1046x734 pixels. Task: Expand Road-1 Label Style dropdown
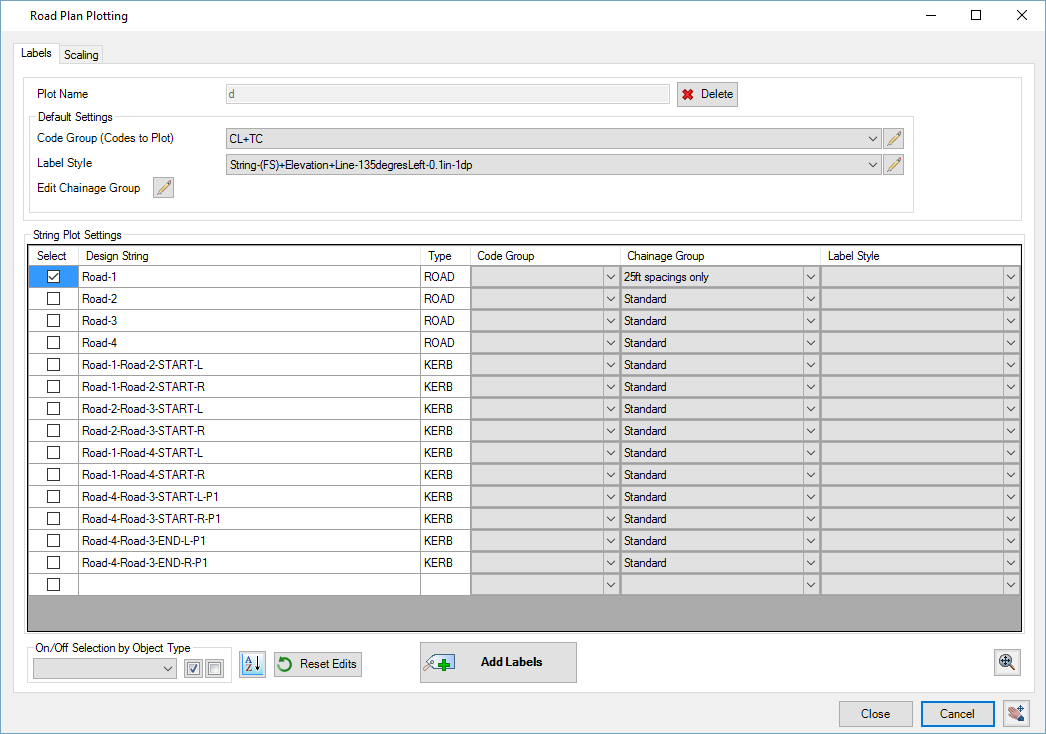pyautogui.click(x=1011, y=276)
